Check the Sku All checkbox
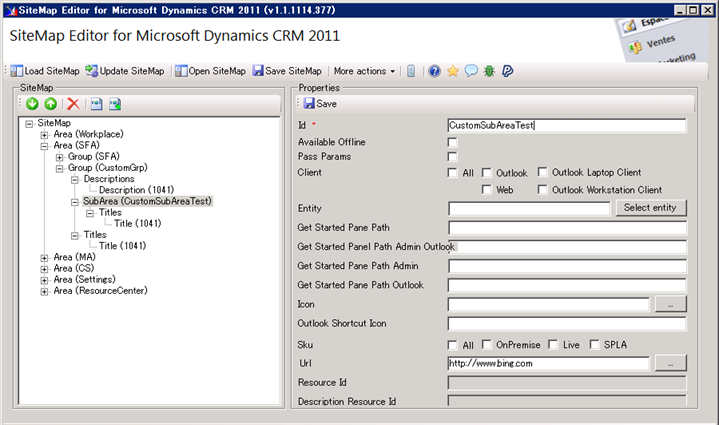The image size is (719, 425). pos(453,345)
